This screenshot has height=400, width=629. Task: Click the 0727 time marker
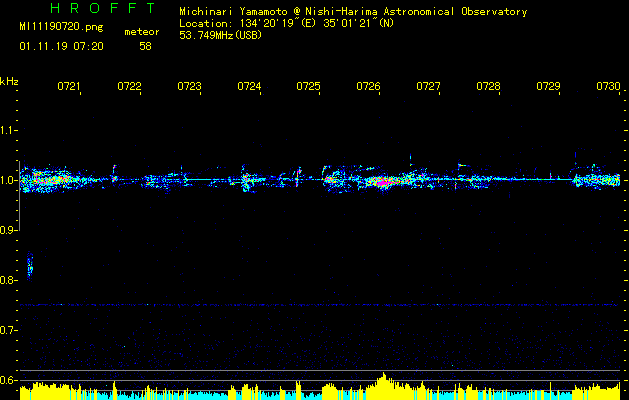[428, 86]
